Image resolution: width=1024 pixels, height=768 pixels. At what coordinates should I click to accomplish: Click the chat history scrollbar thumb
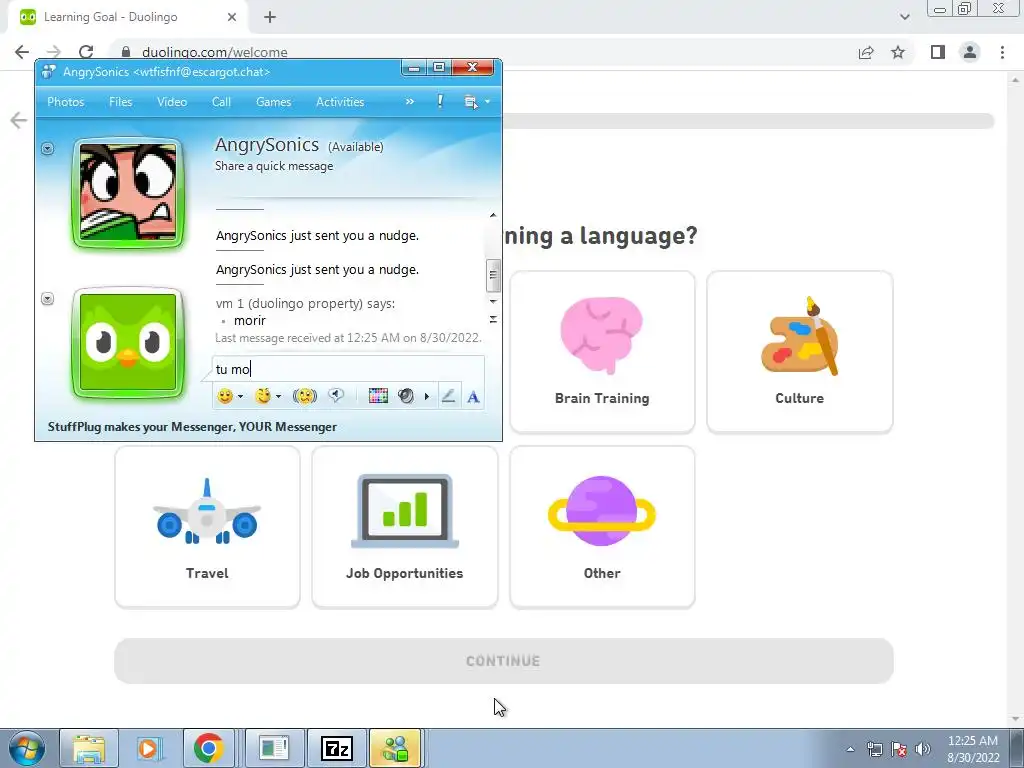493,275
